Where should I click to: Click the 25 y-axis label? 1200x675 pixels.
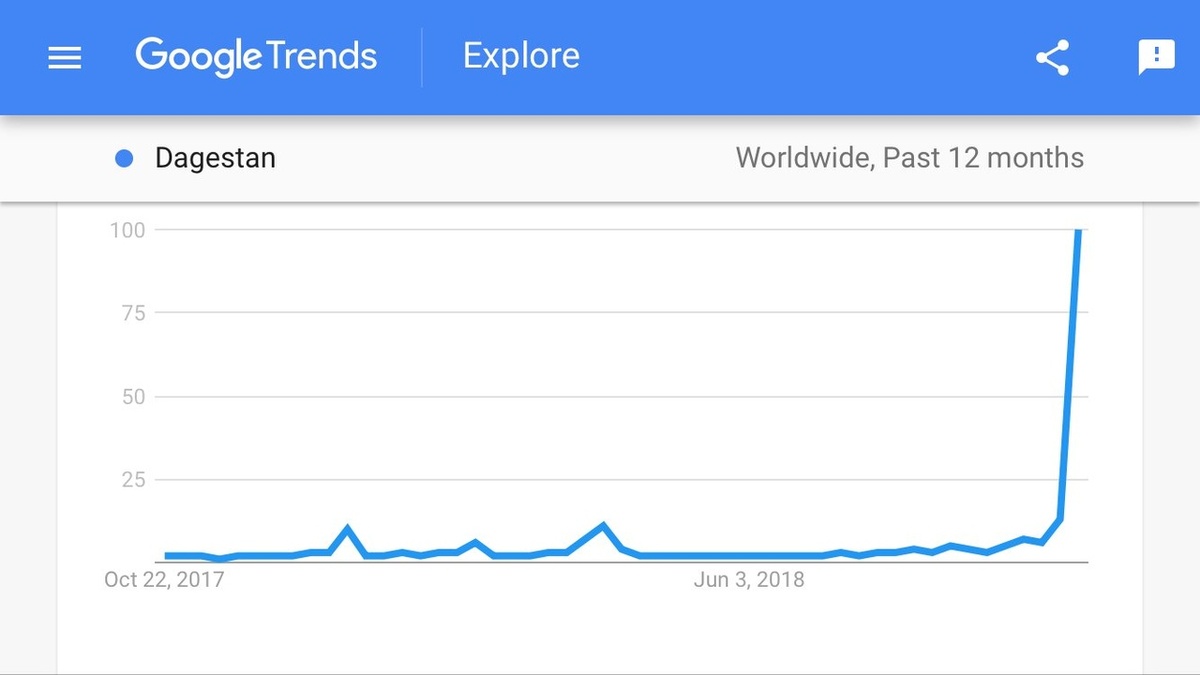tap(134, 480)
